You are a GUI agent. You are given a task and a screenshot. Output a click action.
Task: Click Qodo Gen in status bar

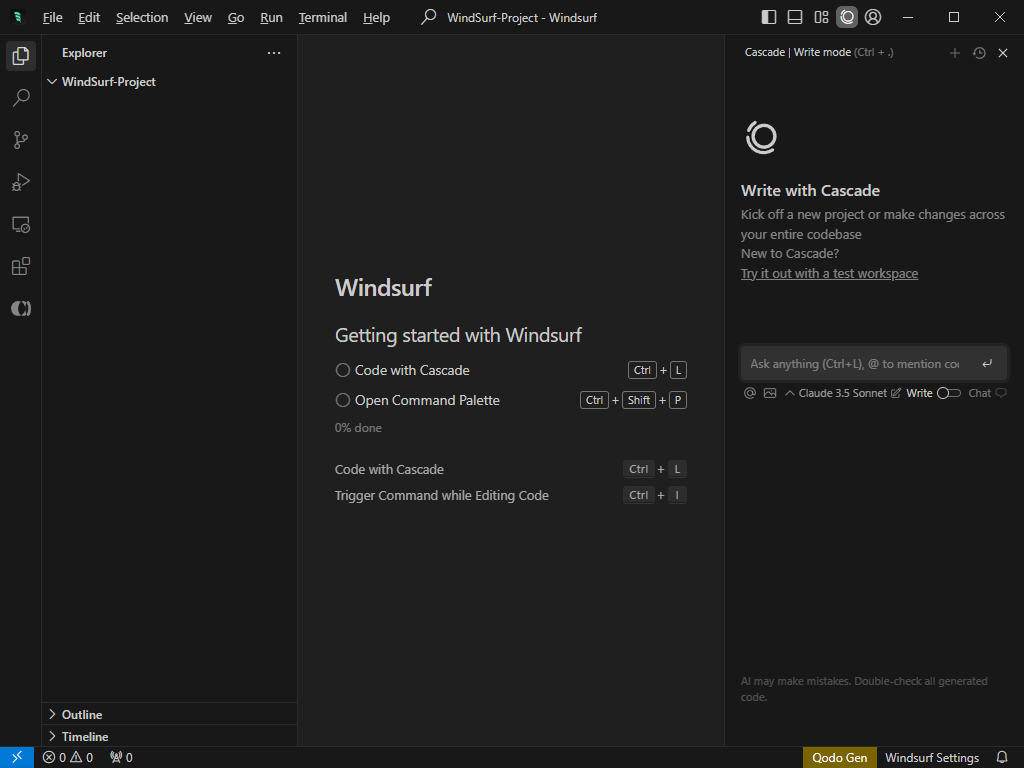[x=839, y=758]
